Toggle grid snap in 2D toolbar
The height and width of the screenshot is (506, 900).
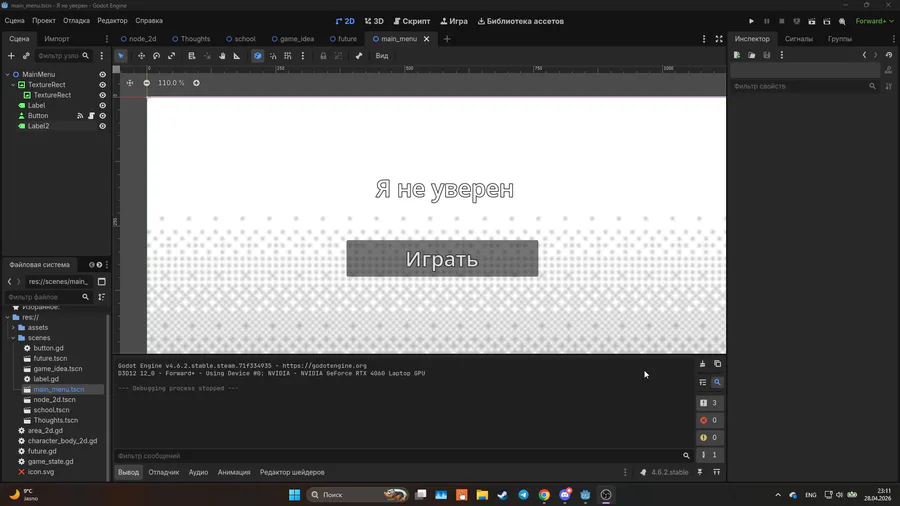(288, 56)
